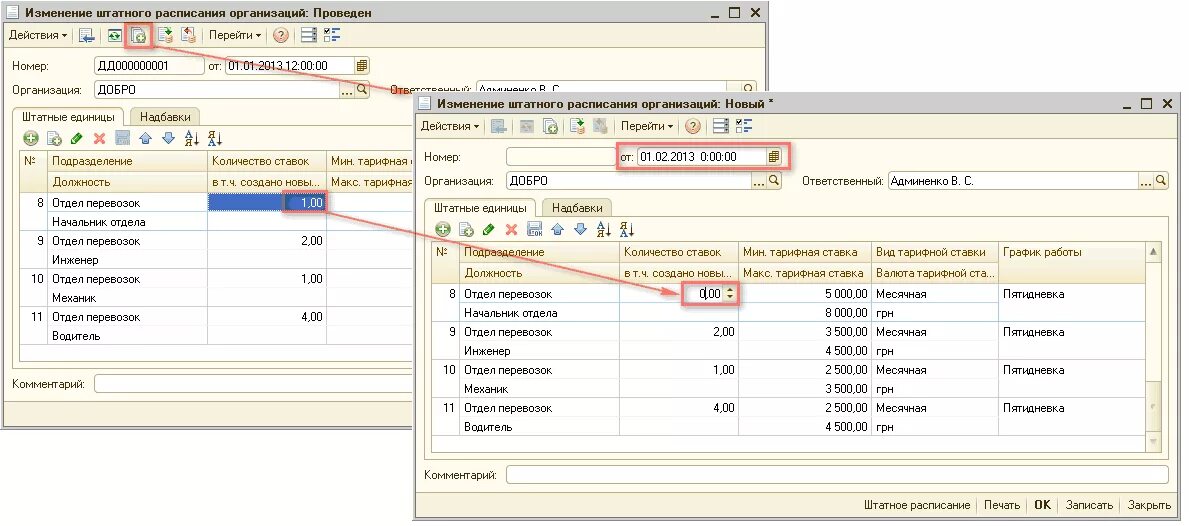Click the copy-document icon in the Новый window toolbar
1189x526 pixels.
click(551, 127)
